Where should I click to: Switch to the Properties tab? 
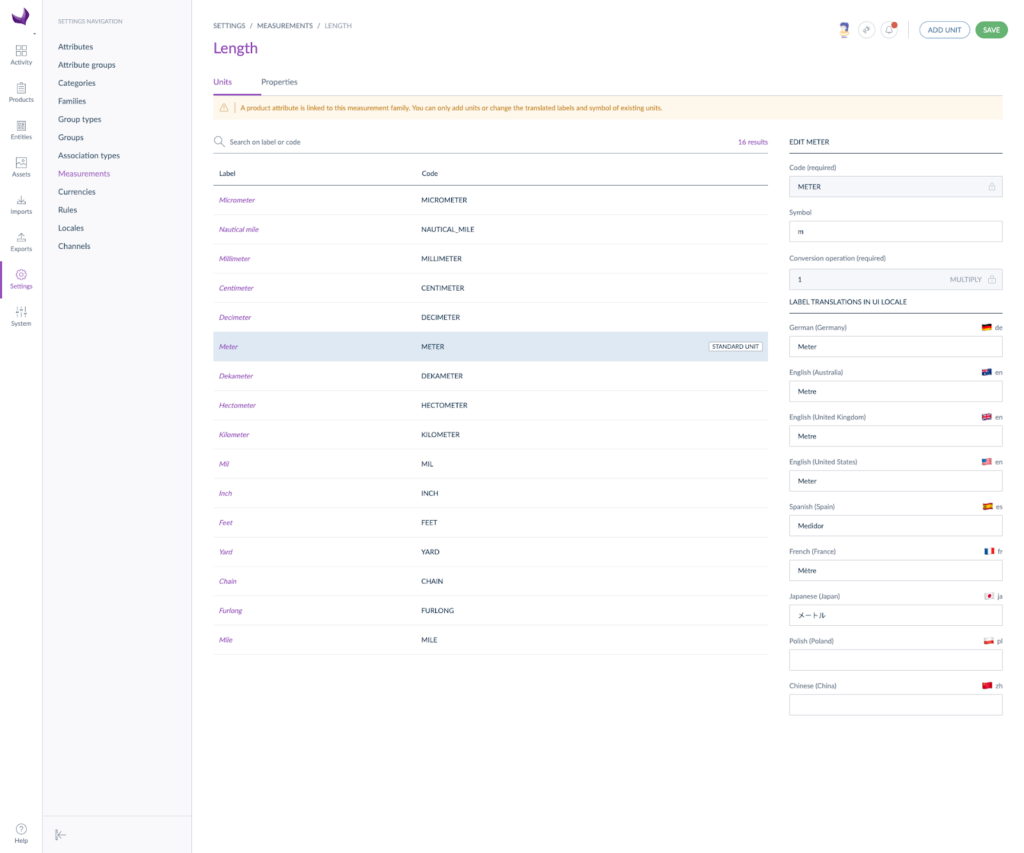point(279,82)
